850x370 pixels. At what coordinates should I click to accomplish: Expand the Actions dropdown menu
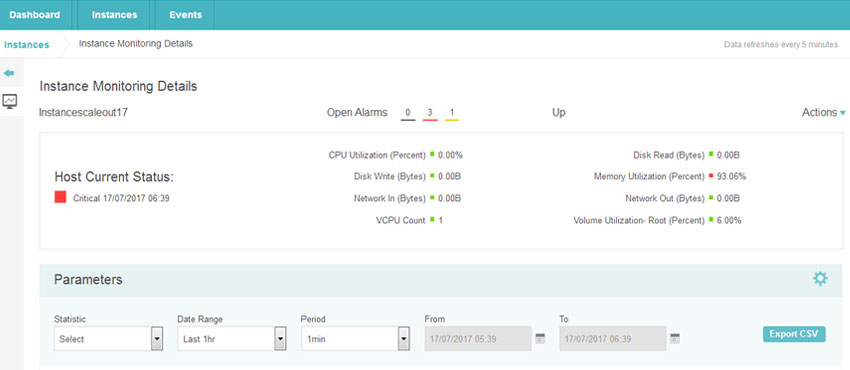(x=823, y=113)
